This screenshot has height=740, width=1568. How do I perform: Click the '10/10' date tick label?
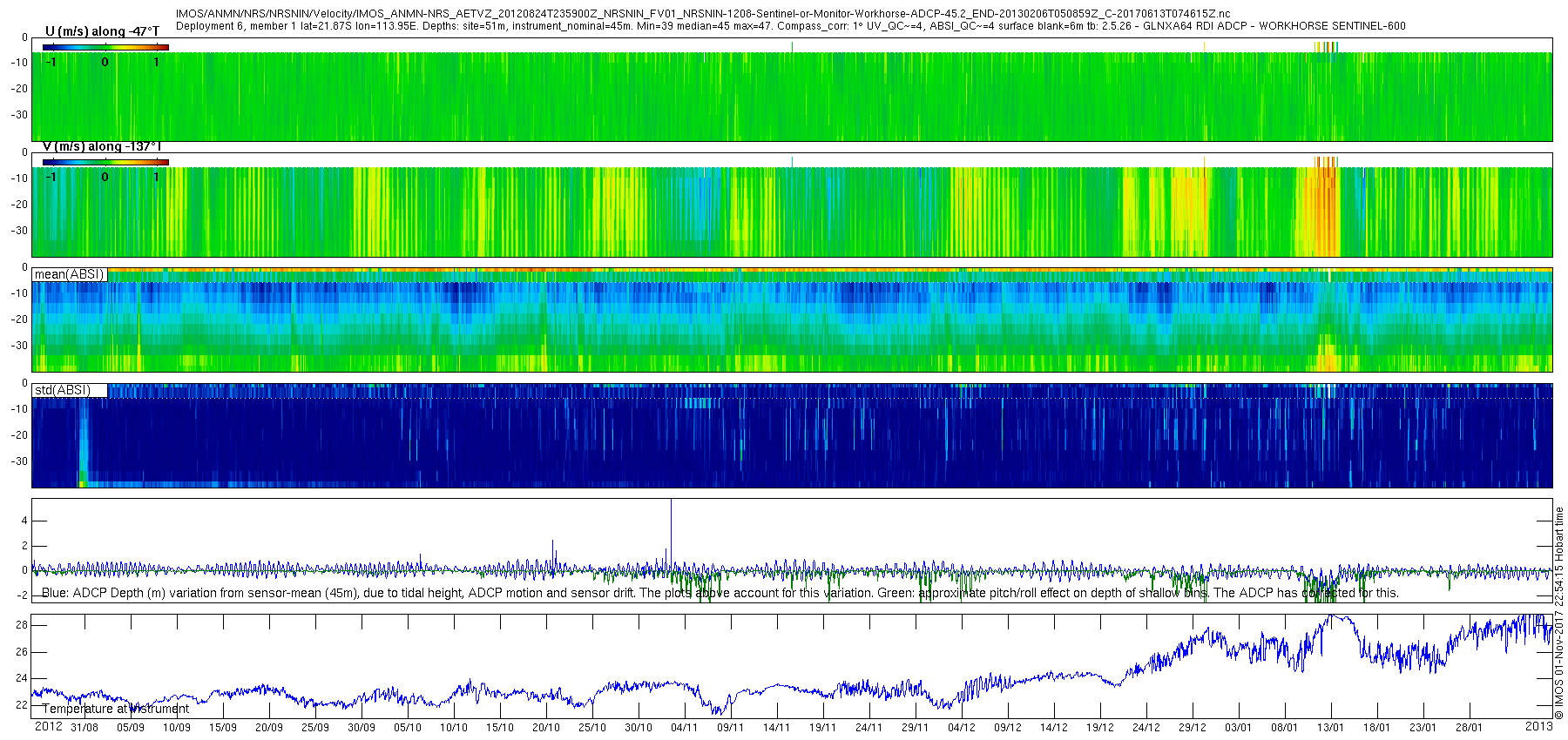tap(454, 727)
